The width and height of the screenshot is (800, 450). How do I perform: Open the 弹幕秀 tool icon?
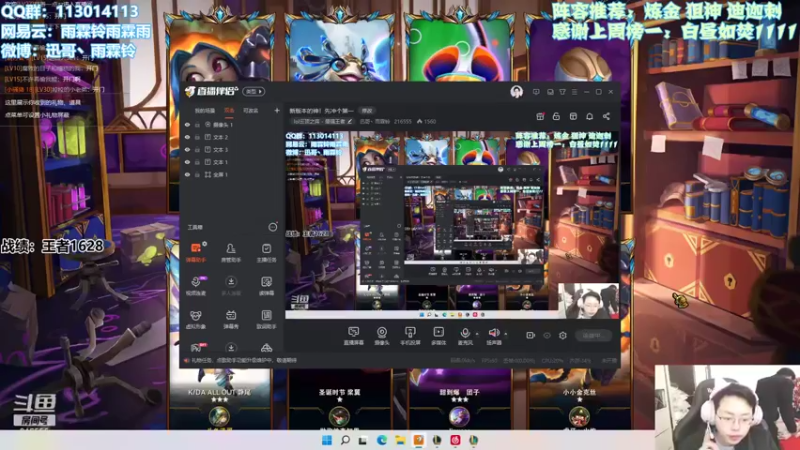[x=231, y=319]
